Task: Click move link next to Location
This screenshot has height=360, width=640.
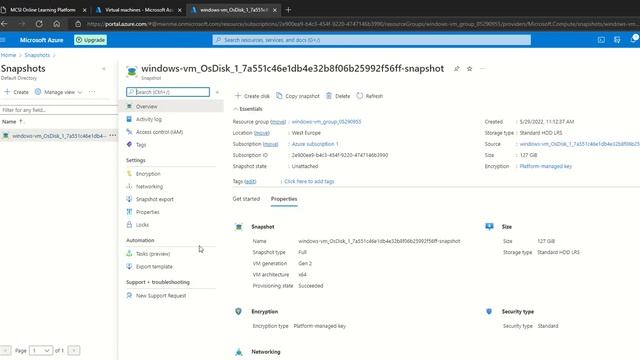Action: [262, 133]
